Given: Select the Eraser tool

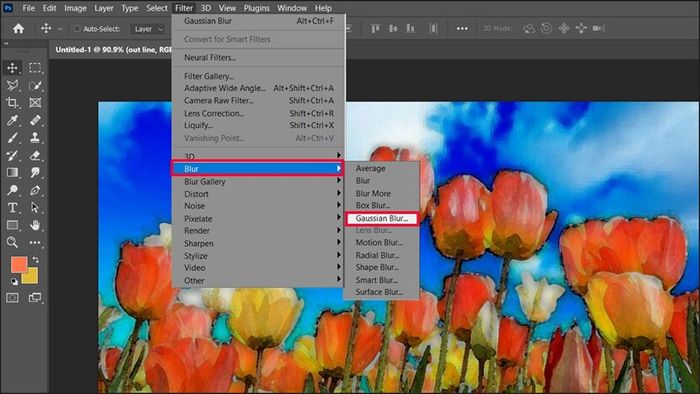Looking at the screenshot, I should pos(35,155).
